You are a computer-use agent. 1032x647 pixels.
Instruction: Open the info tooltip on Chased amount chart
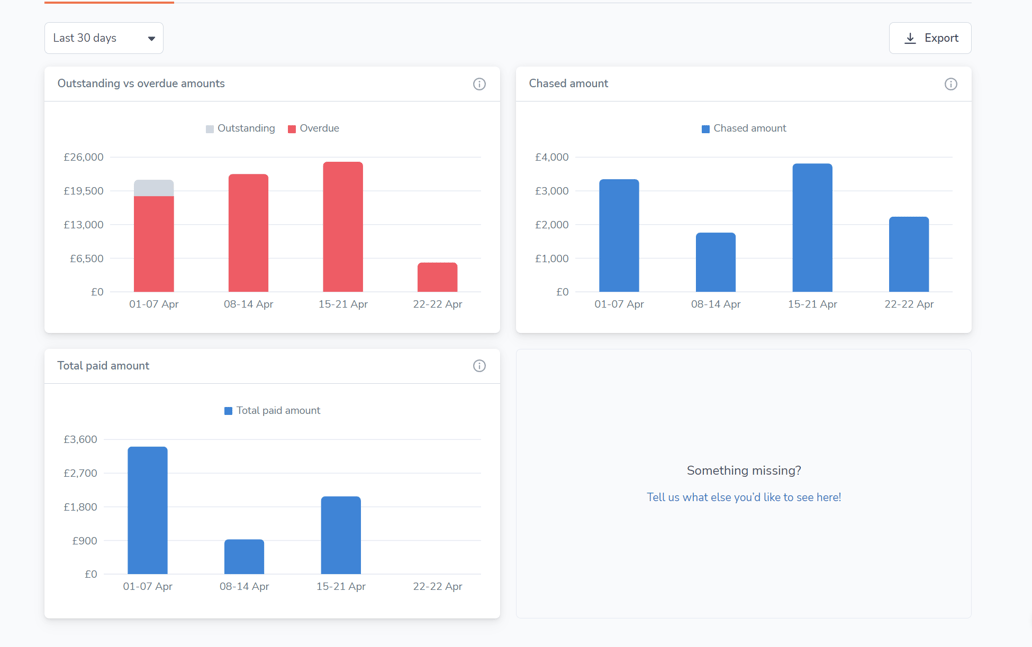(950, 84)
